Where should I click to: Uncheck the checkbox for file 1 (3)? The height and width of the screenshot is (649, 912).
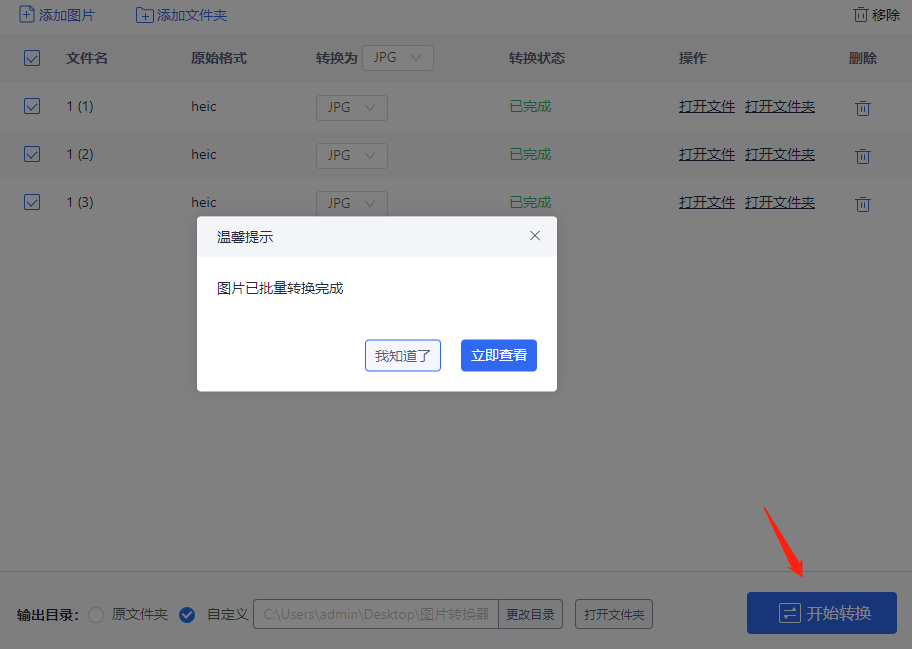click(32, 202)
